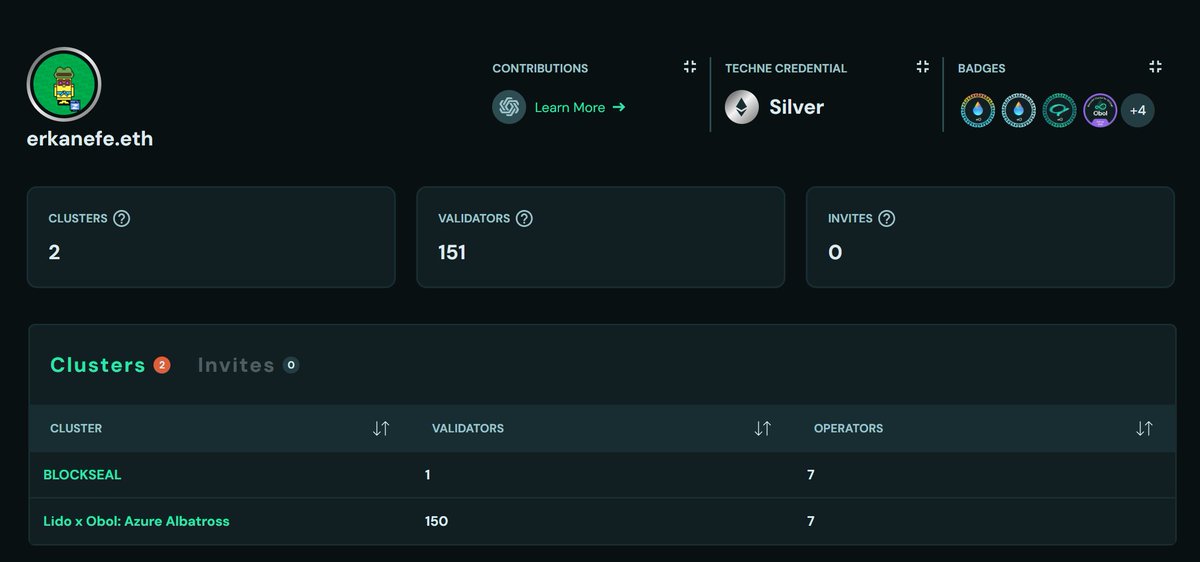The image size is (1200, 562).
Task: Sort table by Validators column
Action: [x=762, y=428]
